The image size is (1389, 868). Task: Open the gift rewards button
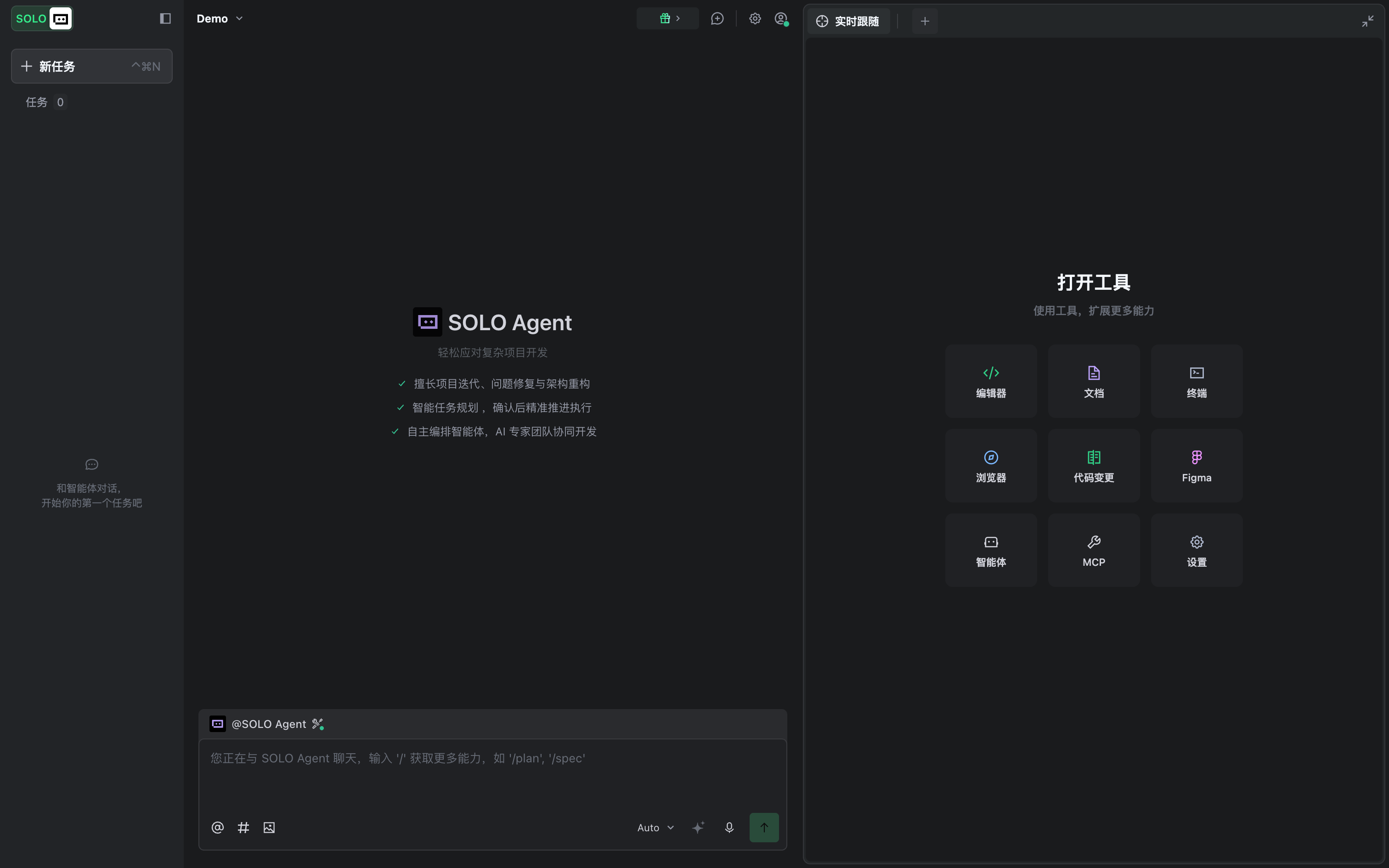[667, 19]
